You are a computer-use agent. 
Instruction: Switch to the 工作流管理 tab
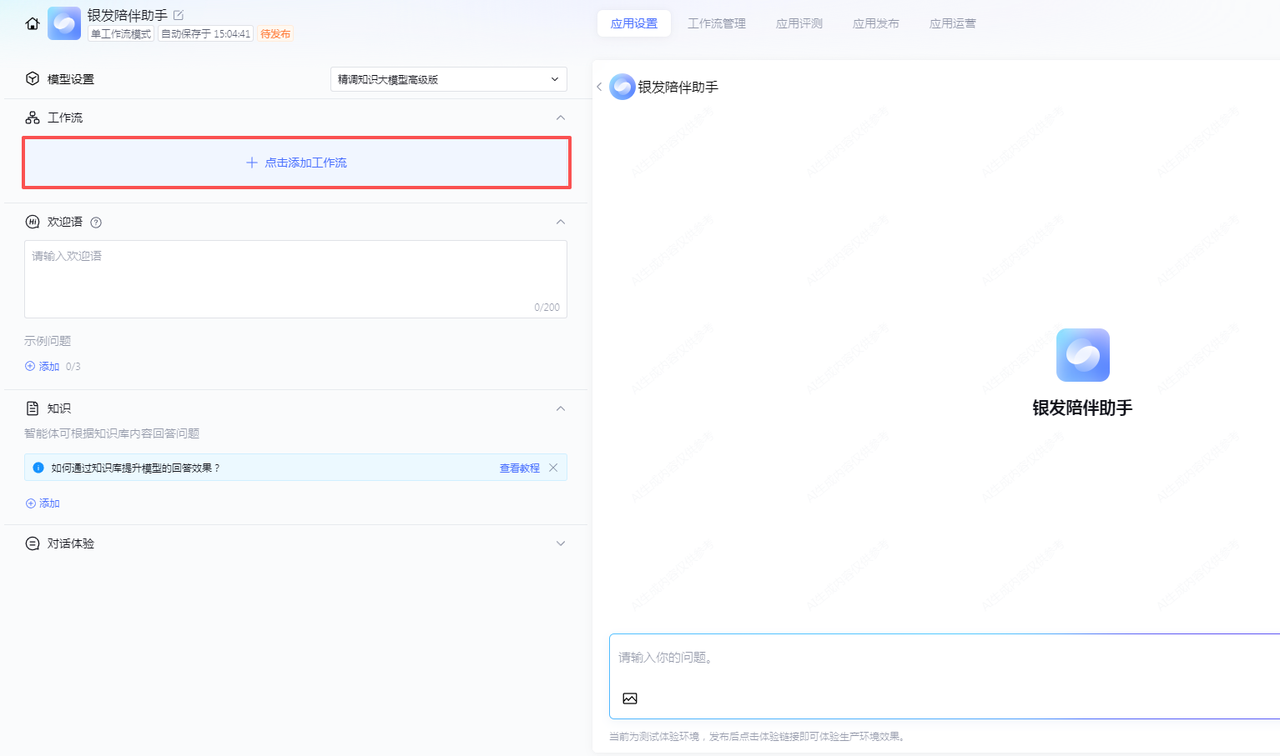716,23
